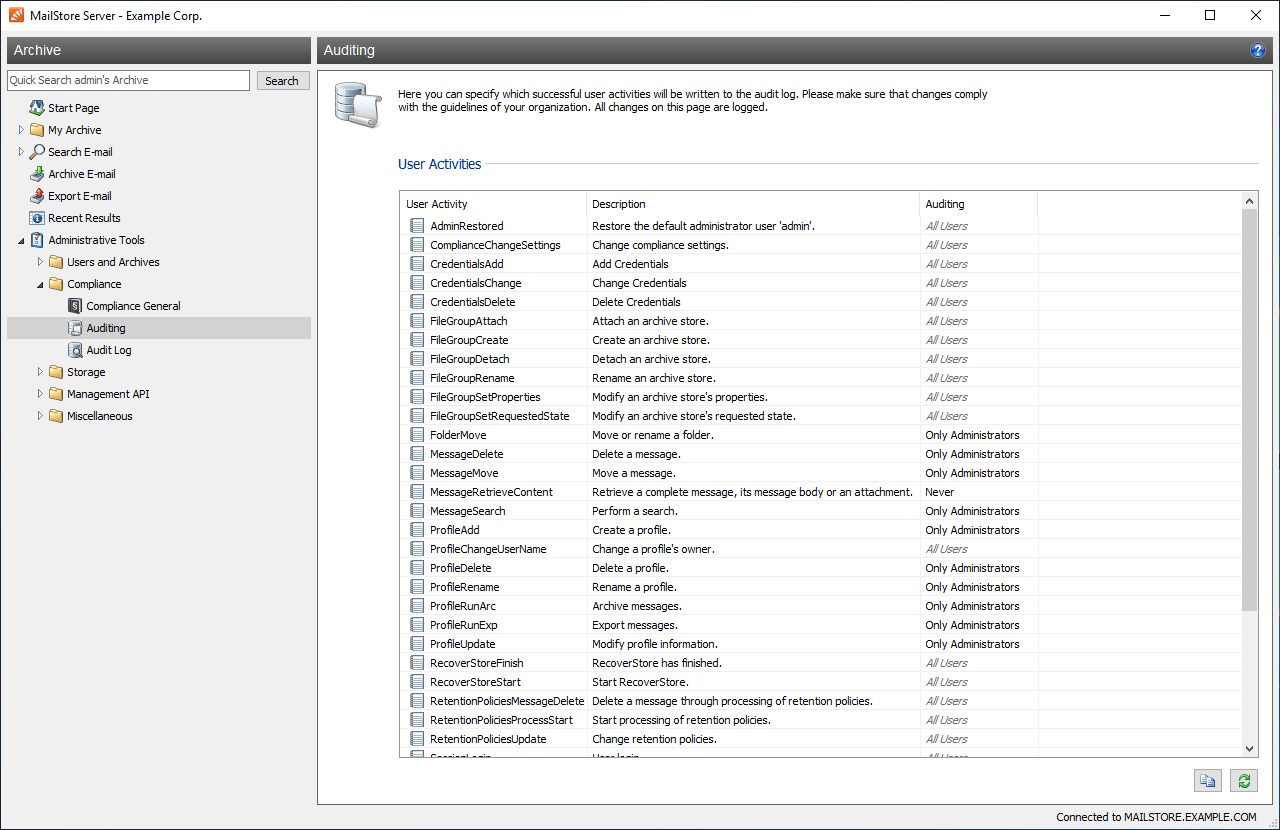This screenshot has width=1280, height=830.
Task: Click the blue help question mark icon
Action: coord(1258,50)
